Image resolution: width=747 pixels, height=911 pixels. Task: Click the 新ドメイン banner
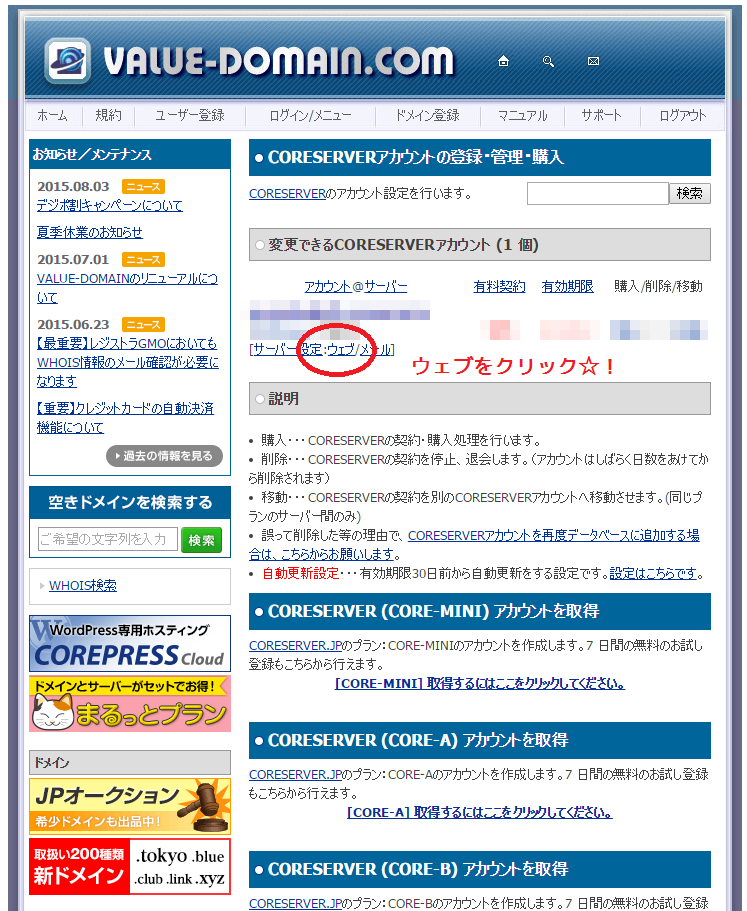tap(130, 866)
